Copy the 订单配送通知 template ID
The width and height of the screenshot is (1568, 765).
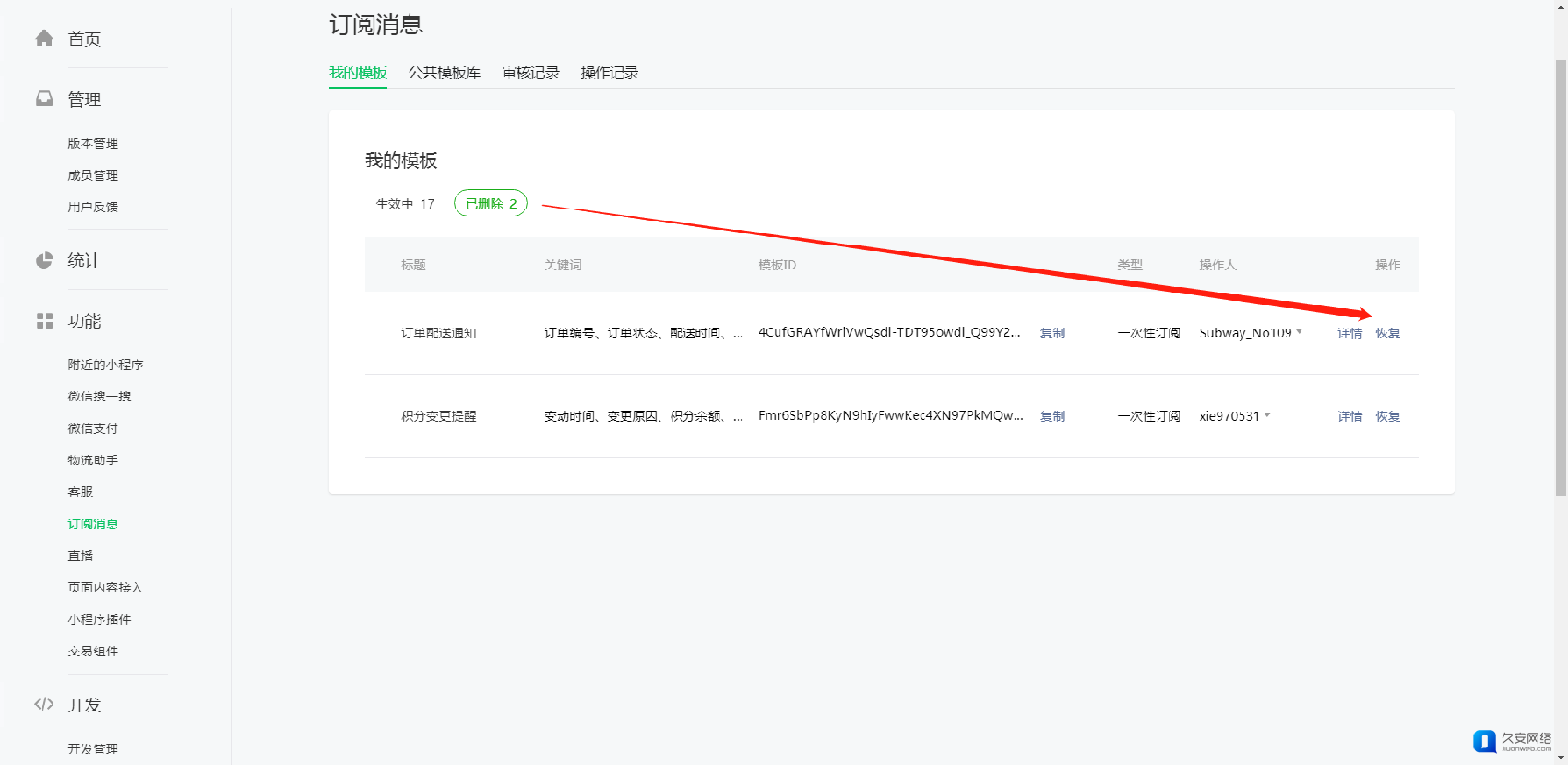coord(1052,333)
